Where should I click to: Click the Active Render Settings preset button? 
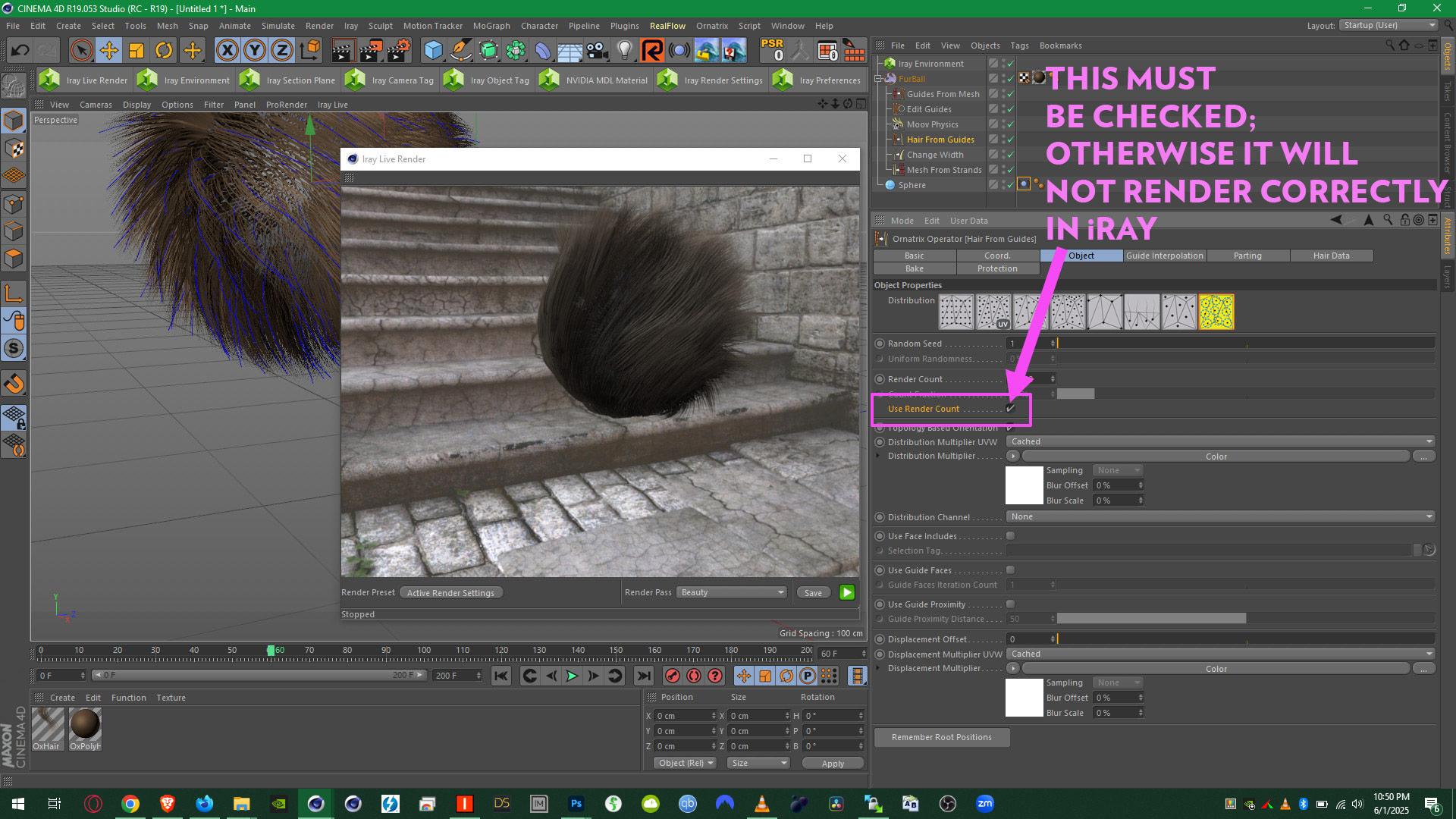(450, 593)
